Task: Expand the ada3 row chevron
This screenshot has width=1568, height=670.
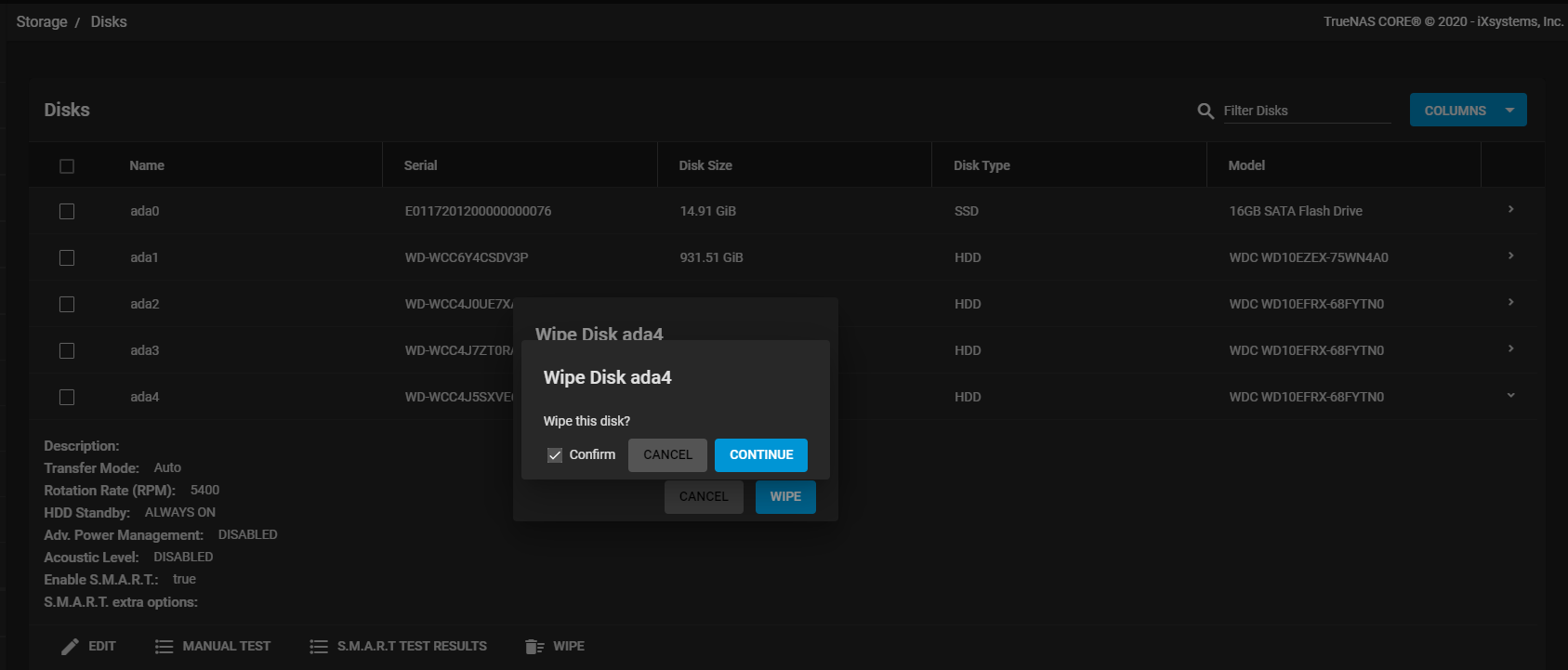Action: 1511,349
